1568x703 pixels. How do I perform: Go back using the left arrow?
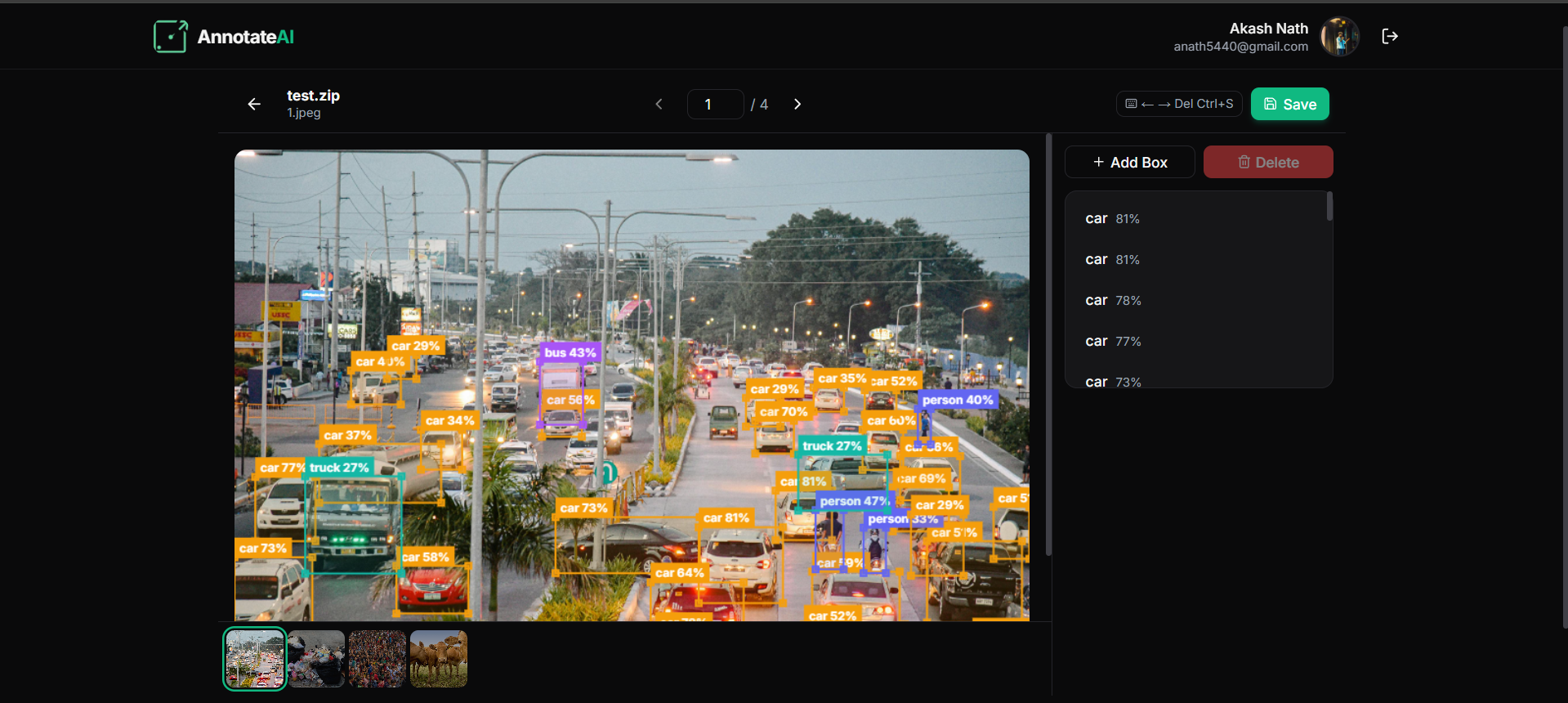pyautogui.click(x=254, y=104)
